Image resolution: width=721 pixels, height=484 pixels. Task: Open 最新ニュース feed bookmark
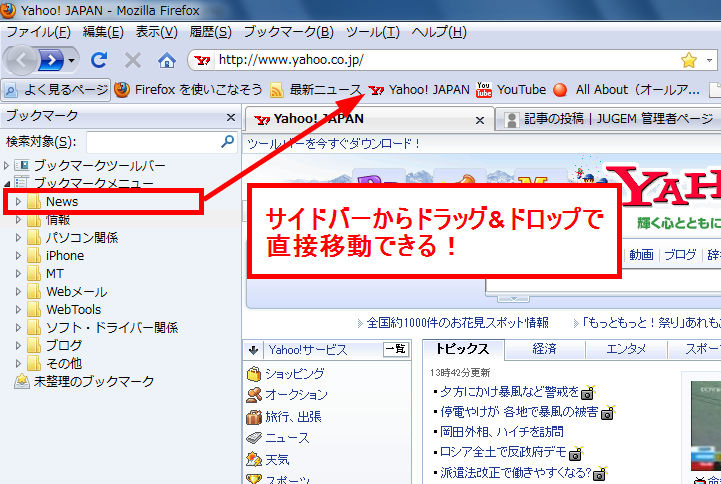(x=316, y=90)
